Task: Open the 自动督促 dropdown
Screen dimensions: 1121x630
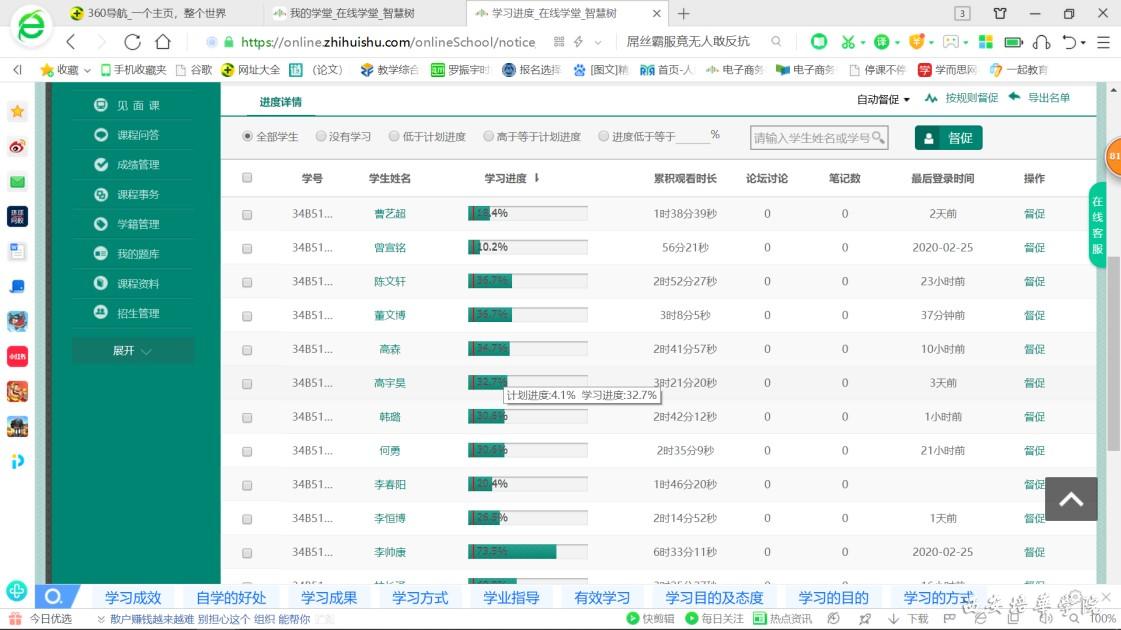Action: click(883, 99)
